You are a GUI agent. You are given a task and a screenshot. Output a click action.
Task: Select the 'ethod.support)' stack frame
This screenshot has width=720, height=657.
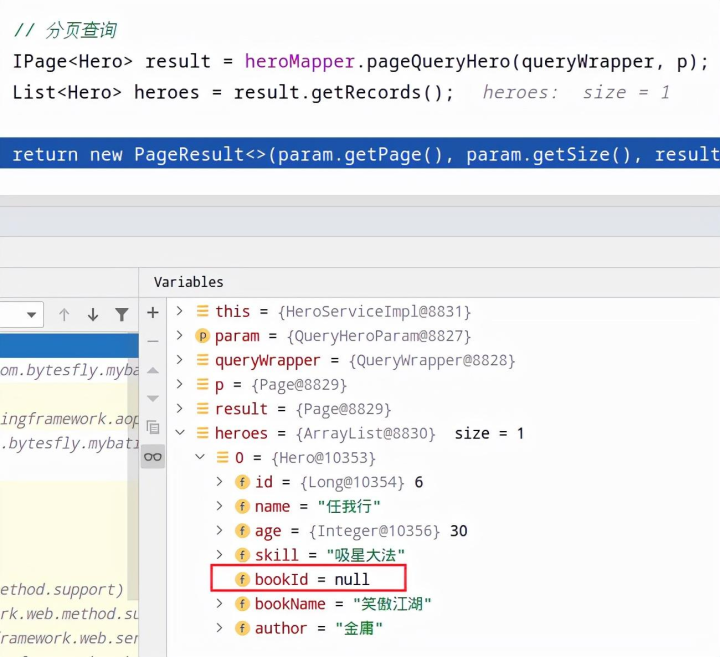point(62,590)
